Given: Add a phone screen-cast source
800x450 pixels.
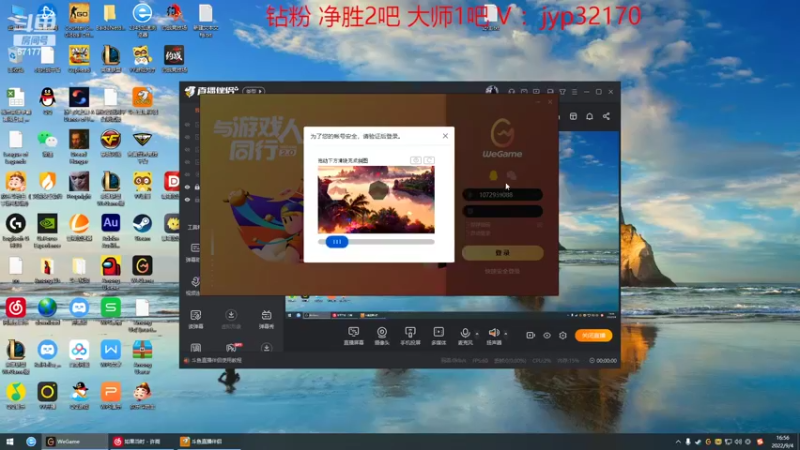Looking at the screenshot, I should [x=410, y=336].
